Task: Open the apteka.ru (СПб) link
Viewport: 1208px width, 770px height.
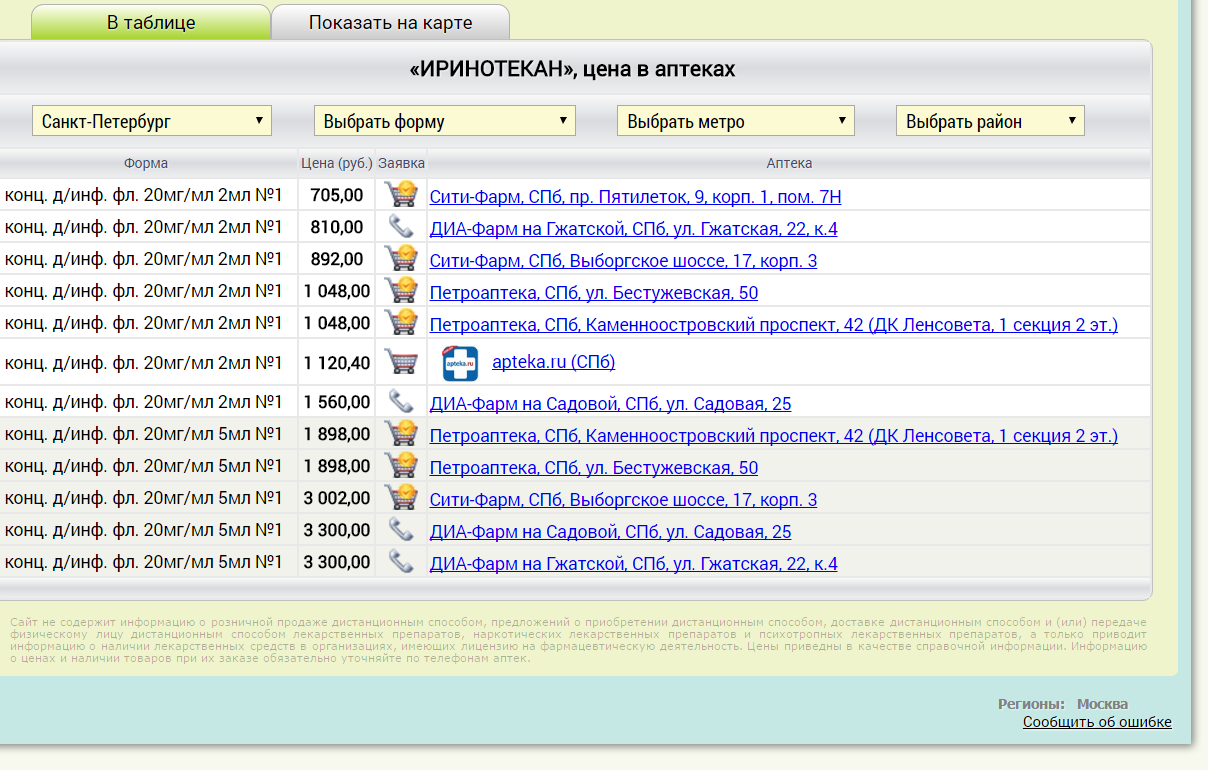Action: pos(553,362)
